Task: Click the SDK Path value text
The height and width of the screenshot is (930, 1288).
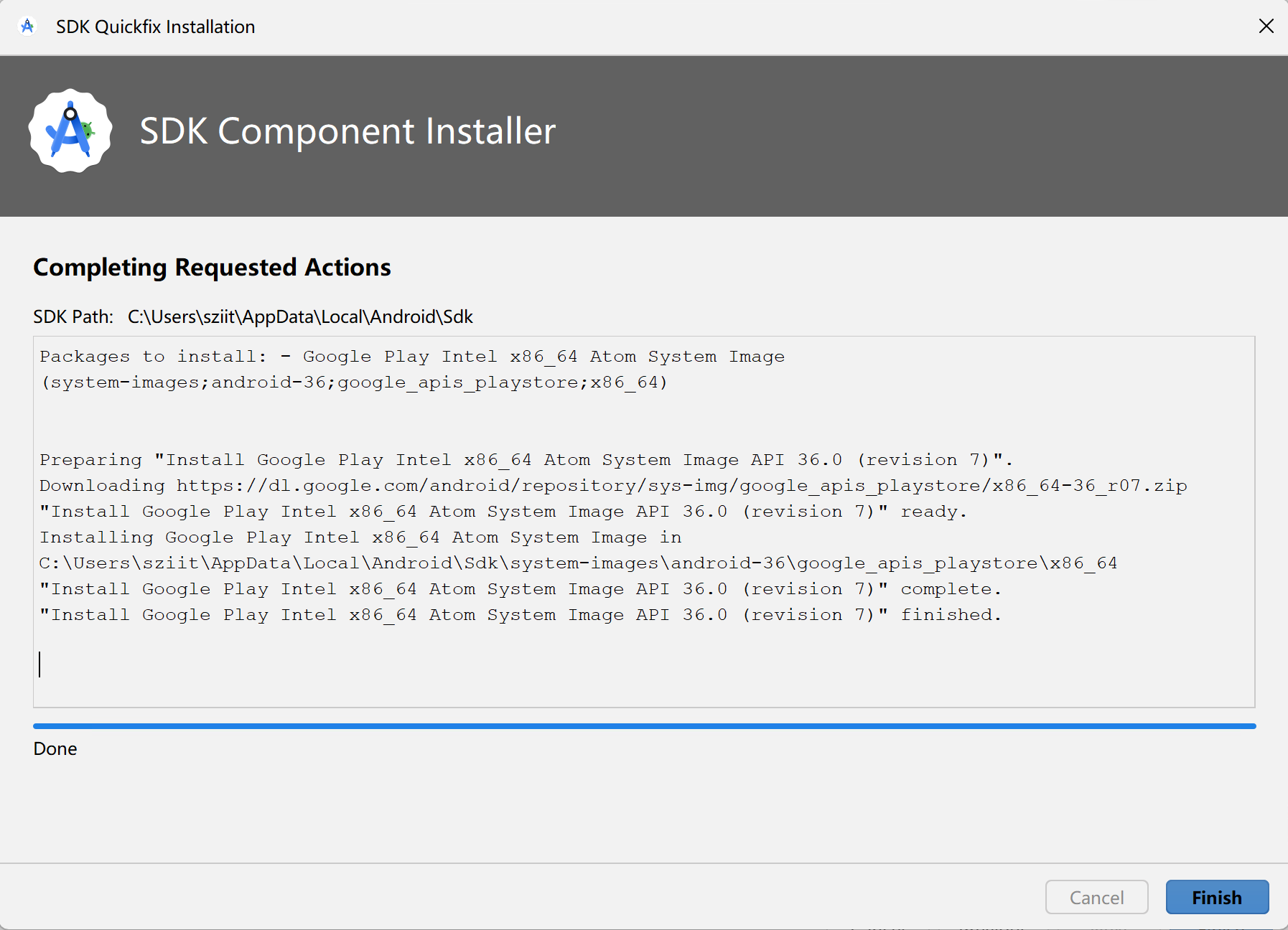Action: click(x=300, y=316)
